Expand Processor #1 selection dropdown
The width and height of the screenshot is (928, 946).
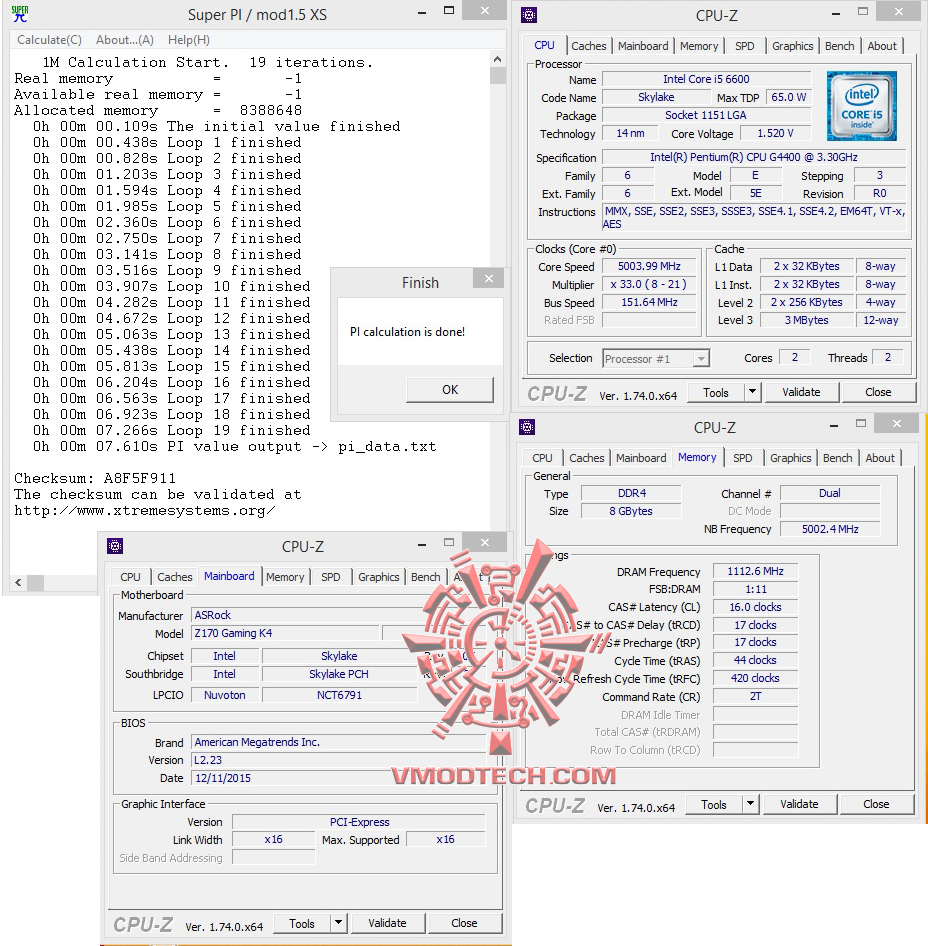(x=701, y=359)
